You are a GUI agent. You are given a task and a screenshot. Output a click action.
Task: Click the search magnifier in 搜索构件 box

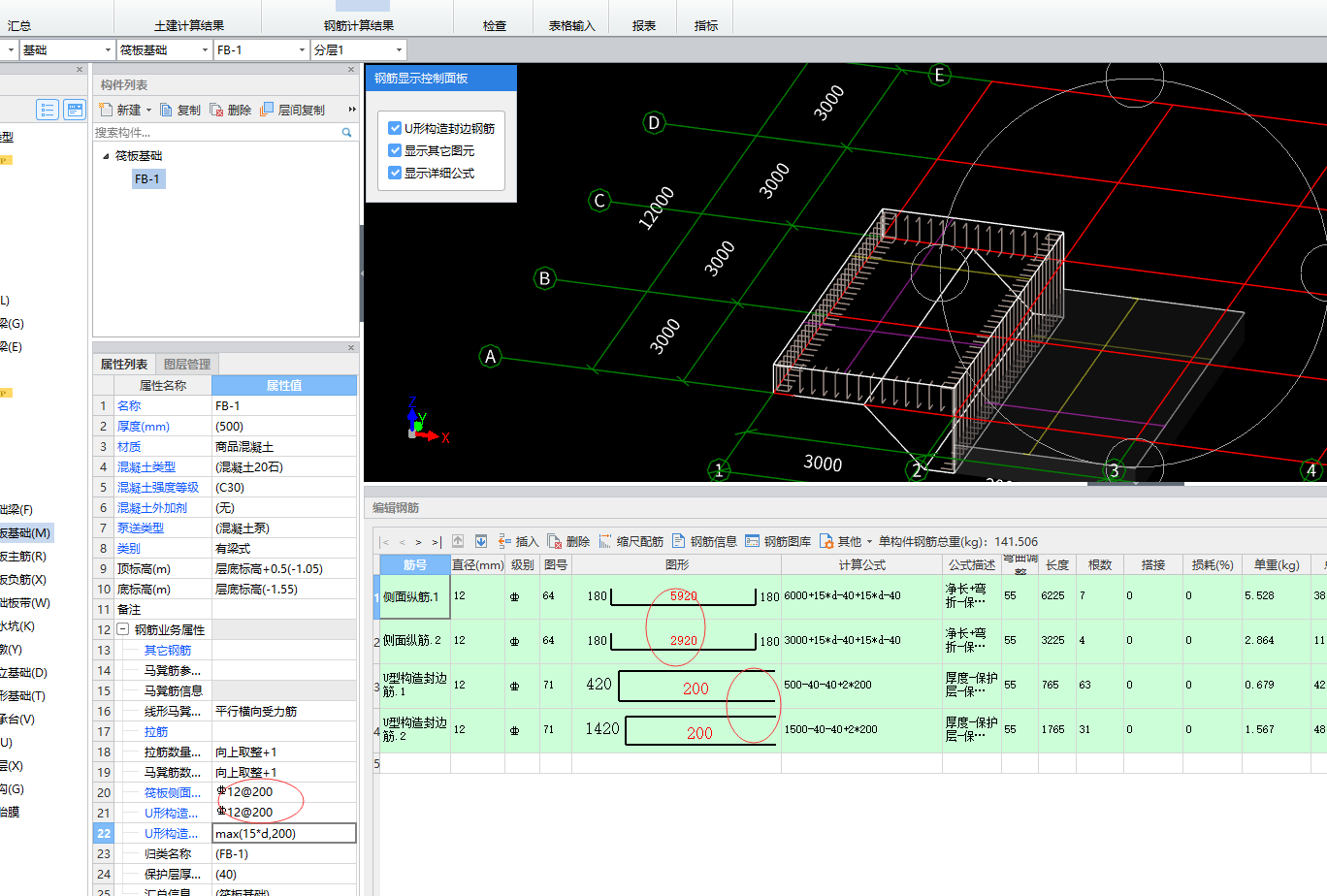pyautogui.click(x=347, y=132)
